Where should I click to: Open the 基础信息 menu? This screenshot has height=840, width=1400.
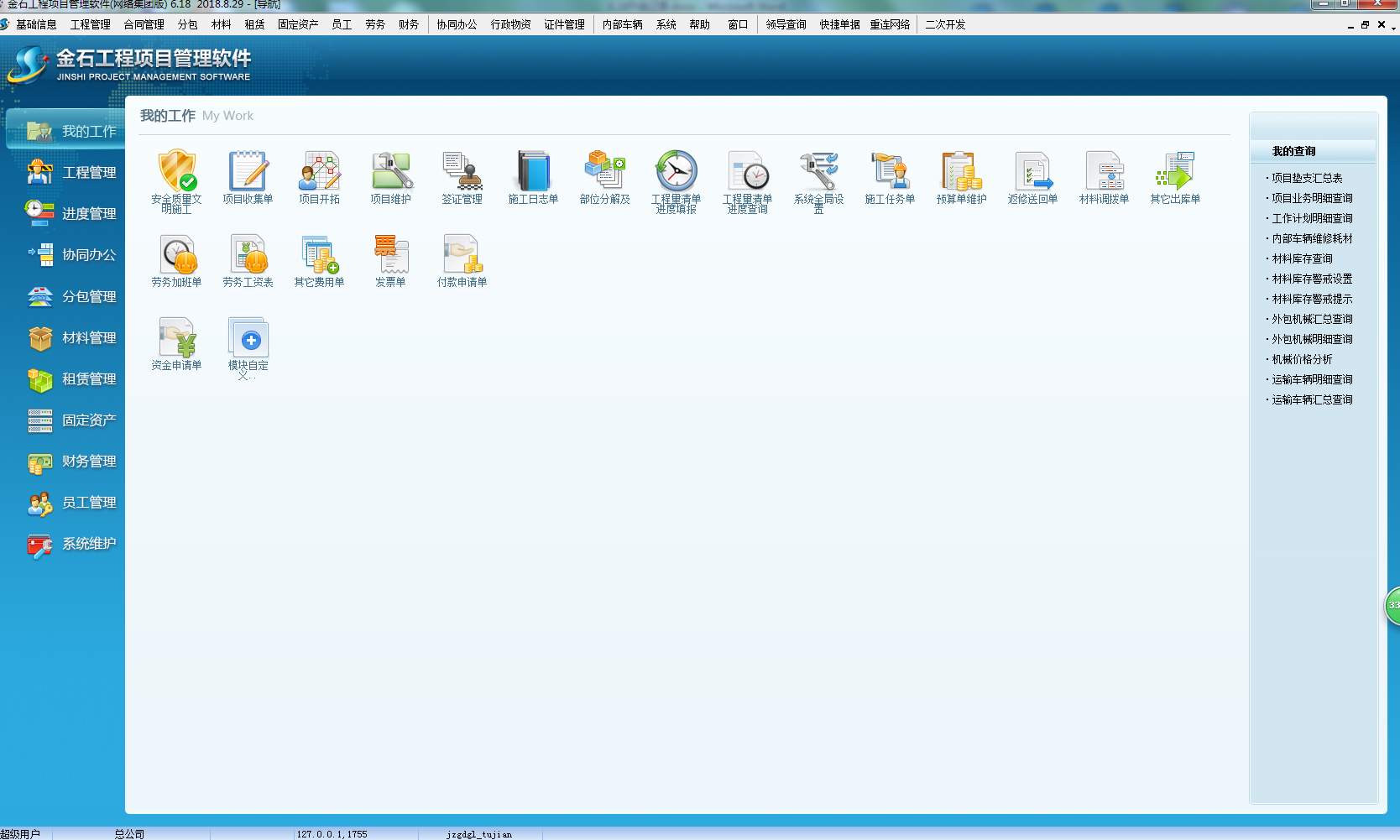coord(36,24)
